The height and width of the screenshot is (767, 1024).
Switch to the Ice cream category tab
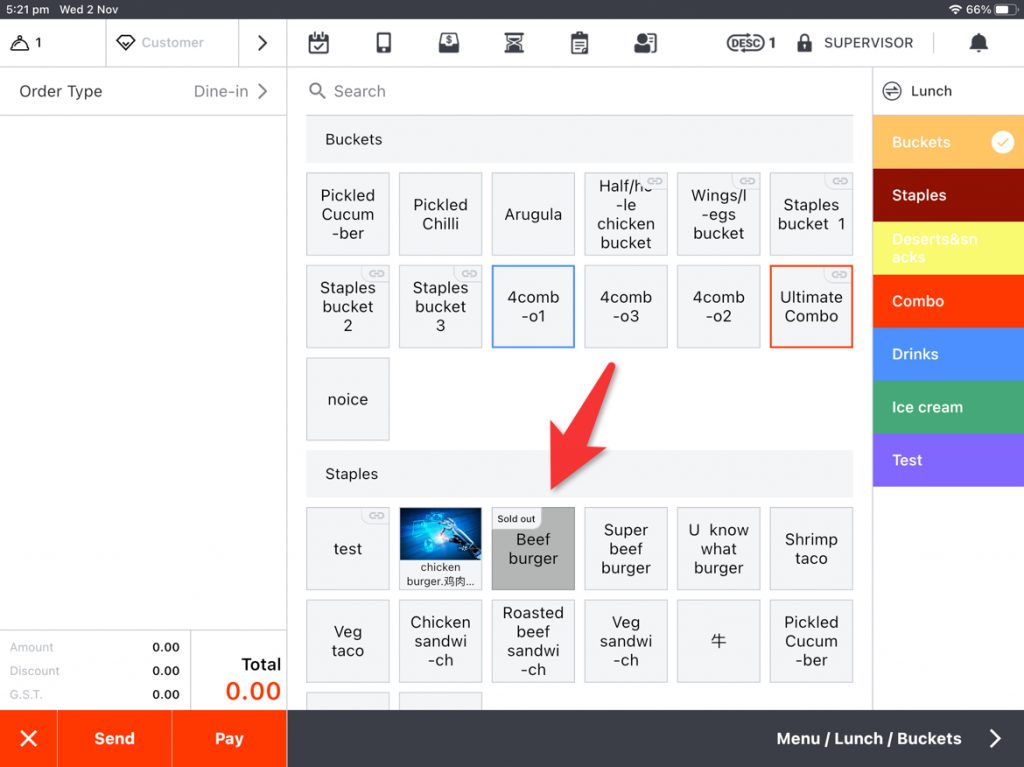[x=947, y=407]
